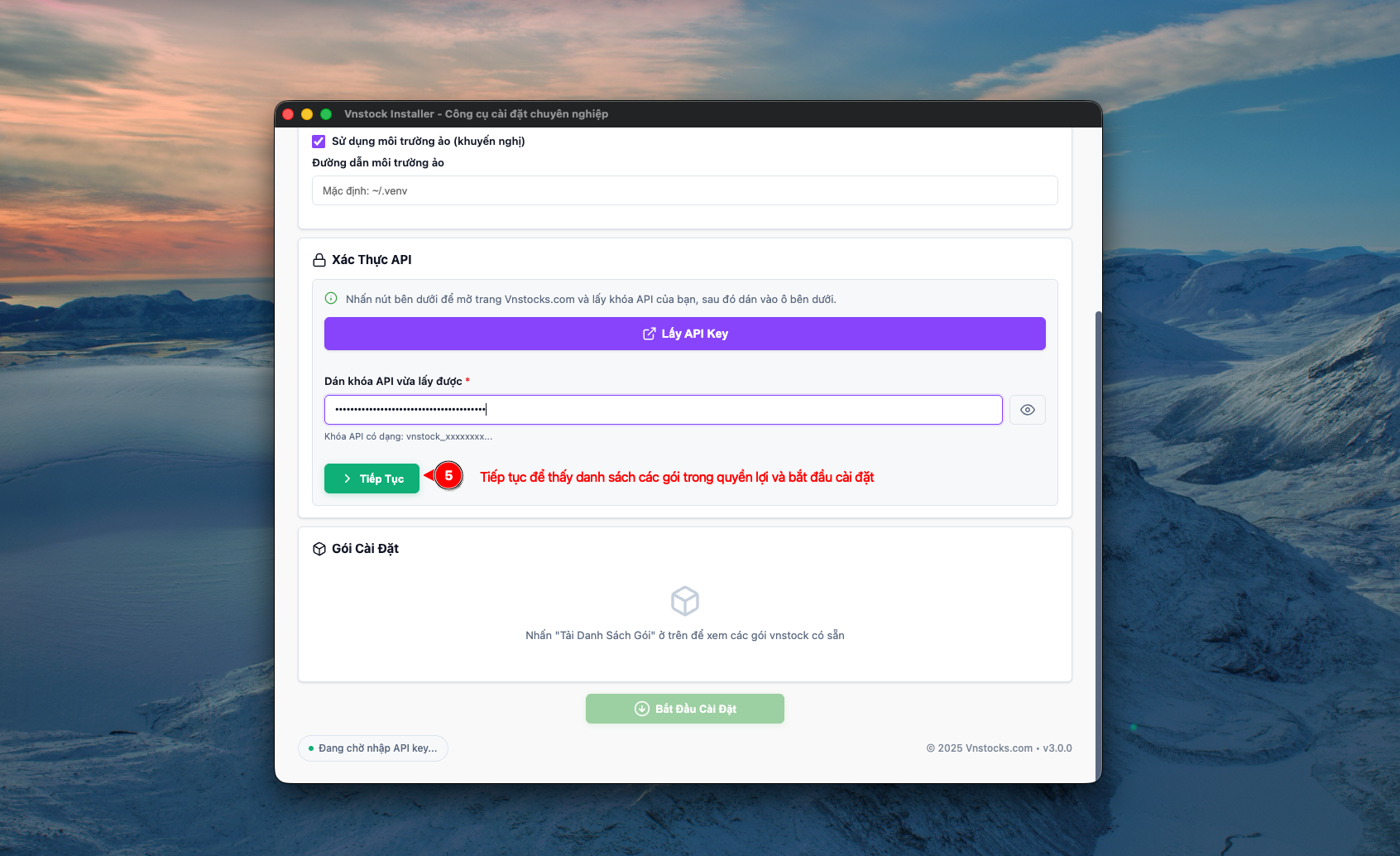The width and height of the screenshot is (1400, 856).
Task: Click the red numbered badge "5"
Action: 448,476
